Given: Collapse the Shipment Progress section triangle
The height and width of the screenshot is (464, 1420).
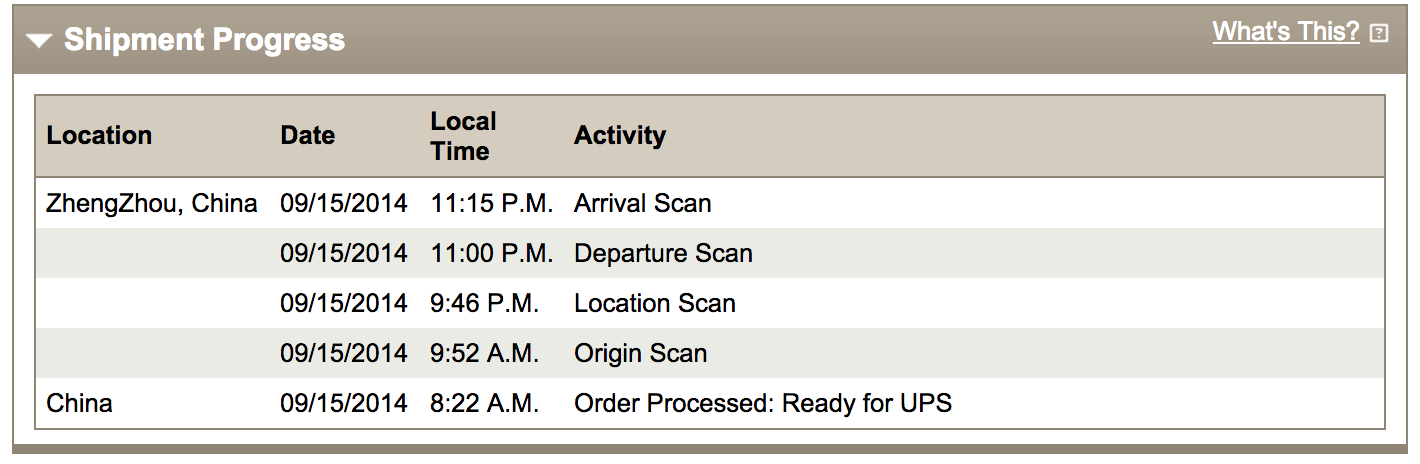Looking at the screenshot, I should coord(39,41).
